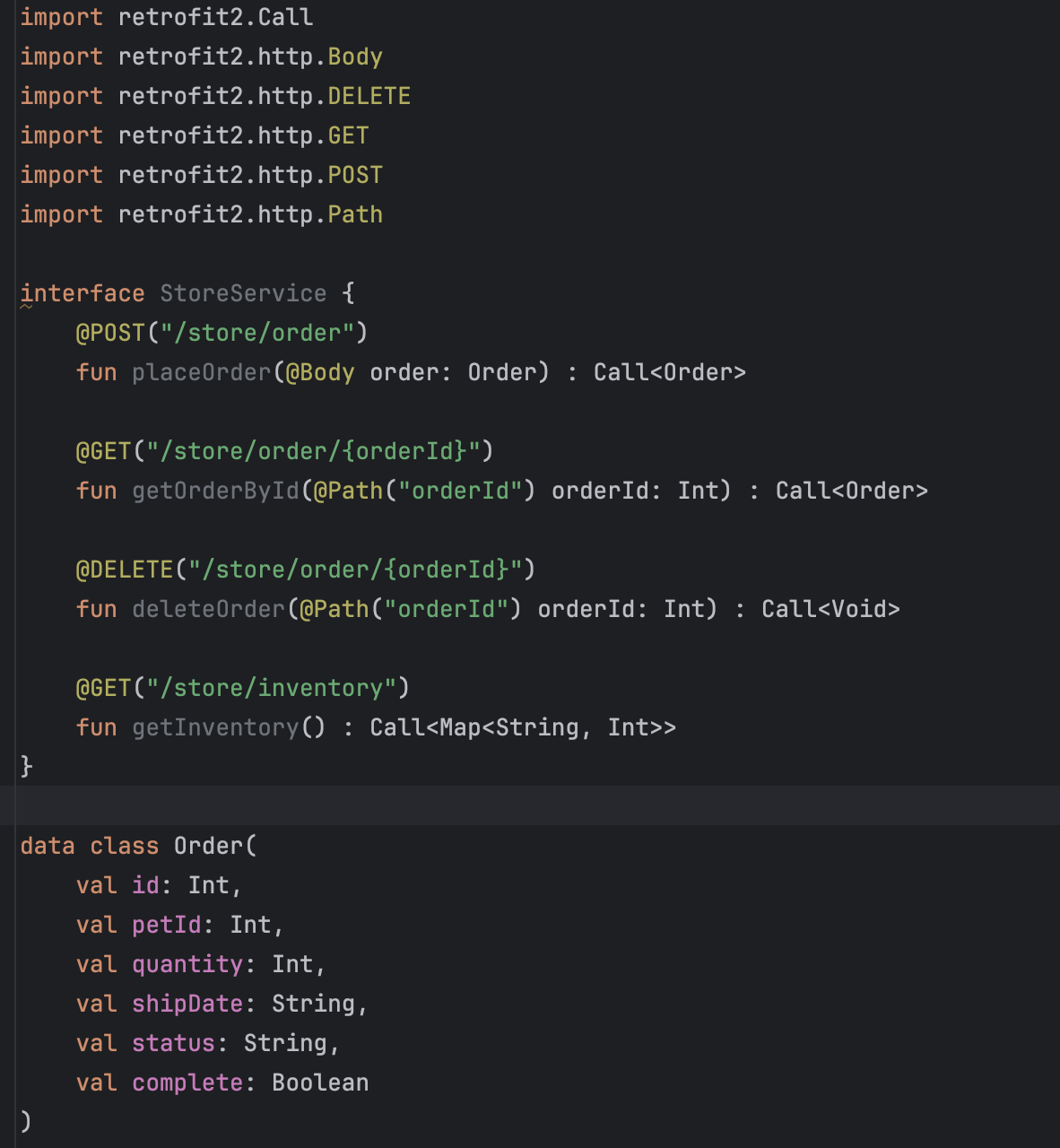Image resolution: width=1060 pixels, height=1148 pixels.
Task: Click the Body import name
Action: [355, 57]
